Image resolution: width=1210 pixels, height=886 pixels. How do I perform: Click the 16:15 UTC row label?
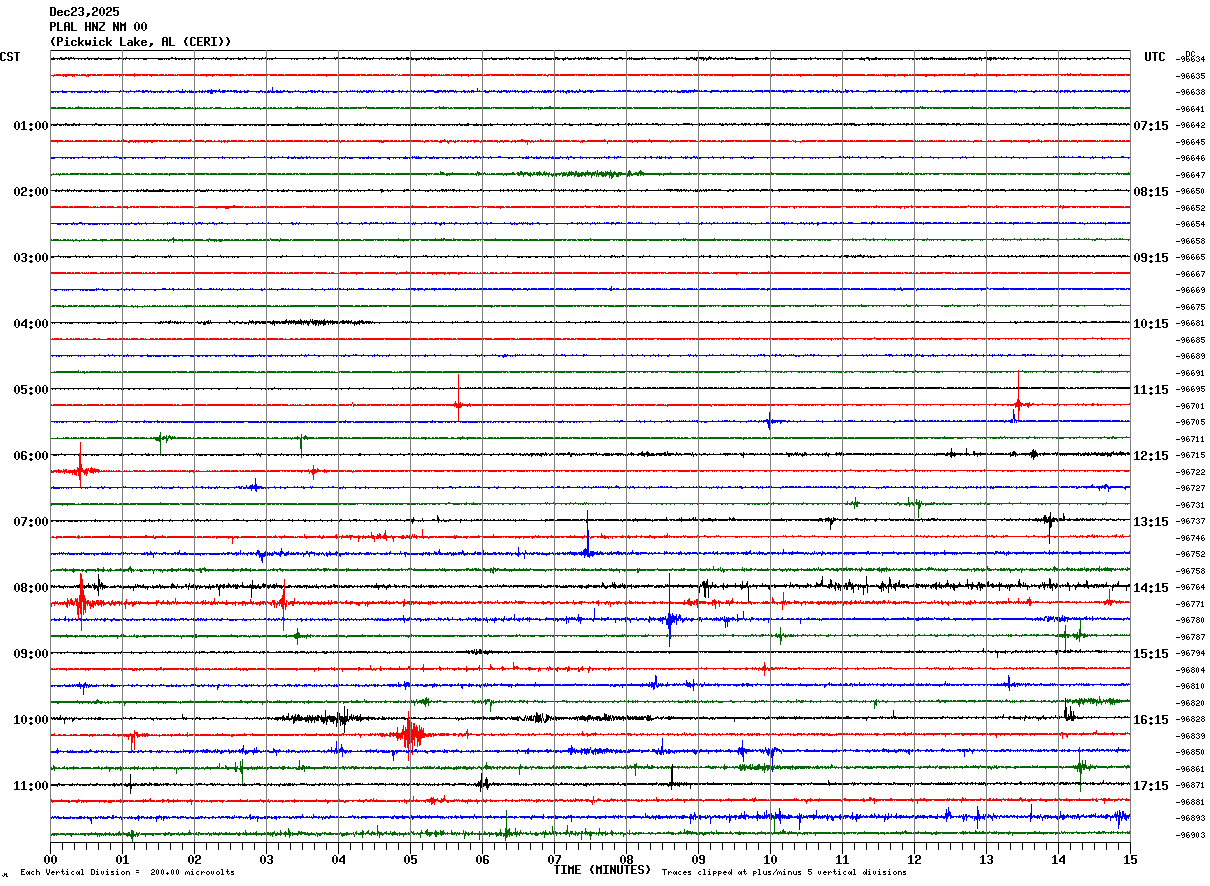[1151, 720]
